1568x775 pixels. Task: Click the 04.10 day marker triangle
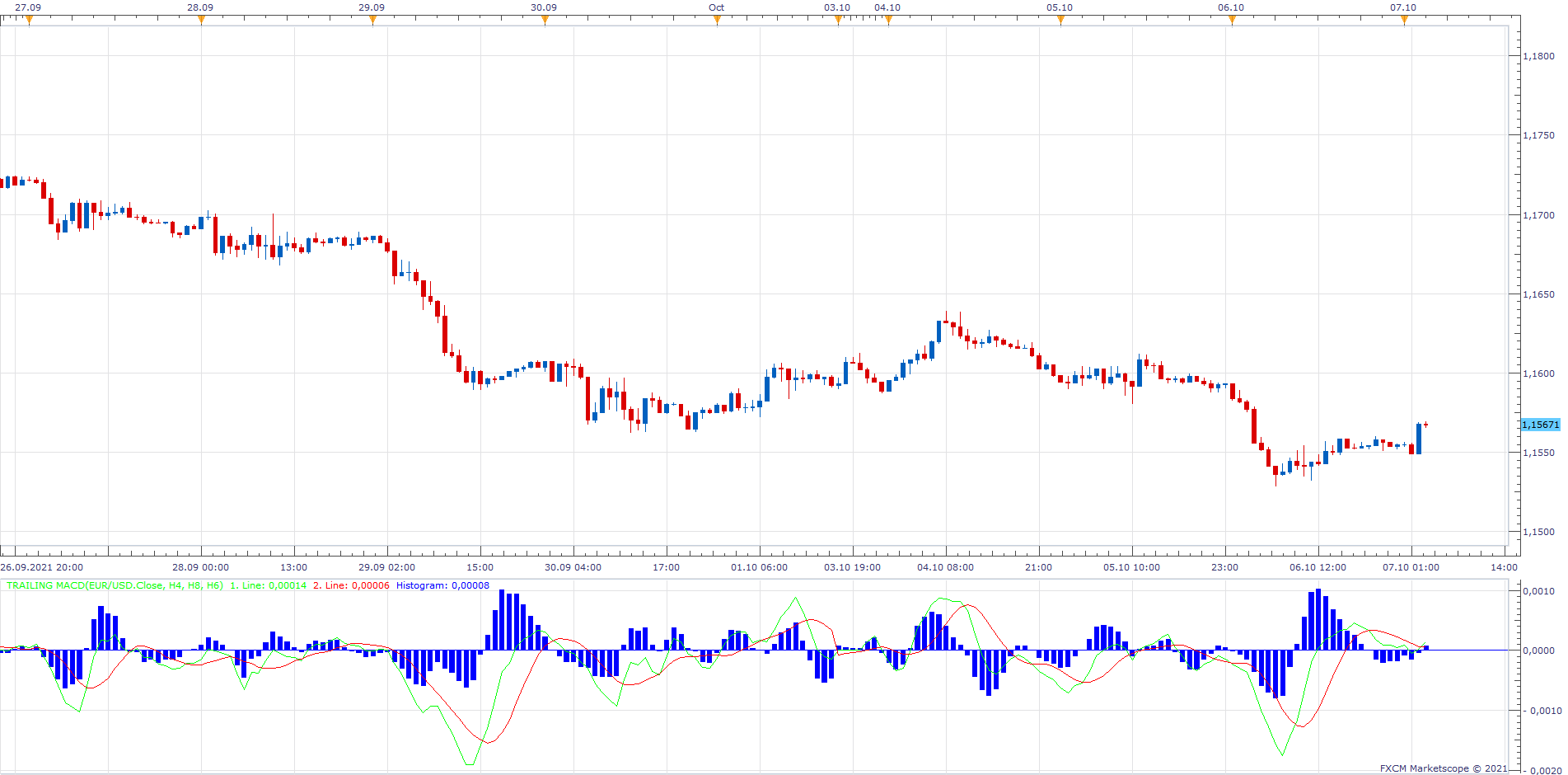[x=888, y=21]
